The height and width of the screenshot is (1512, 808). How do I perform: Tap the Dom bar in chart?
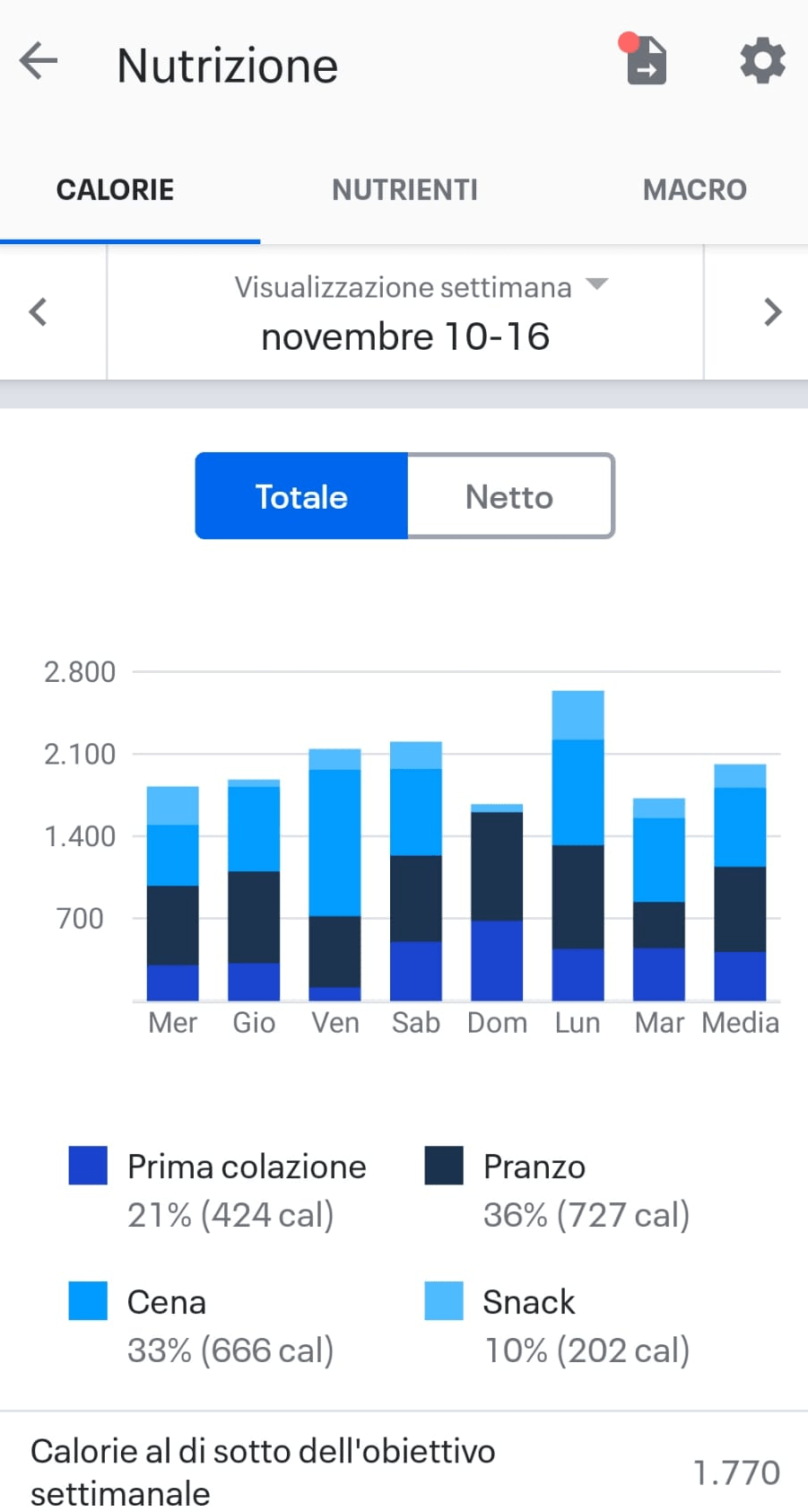coord(497,903)
